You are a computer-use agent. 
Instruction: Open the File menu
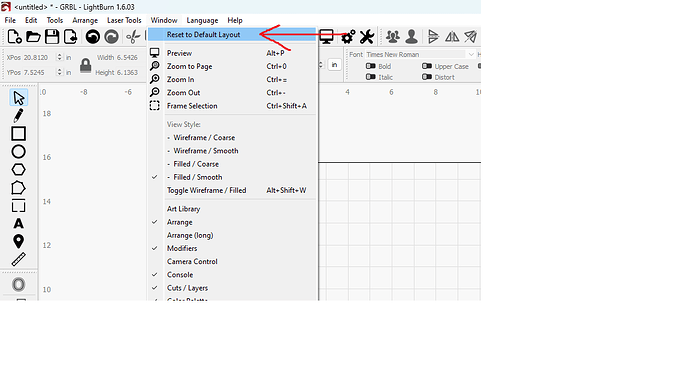point(10,20)
